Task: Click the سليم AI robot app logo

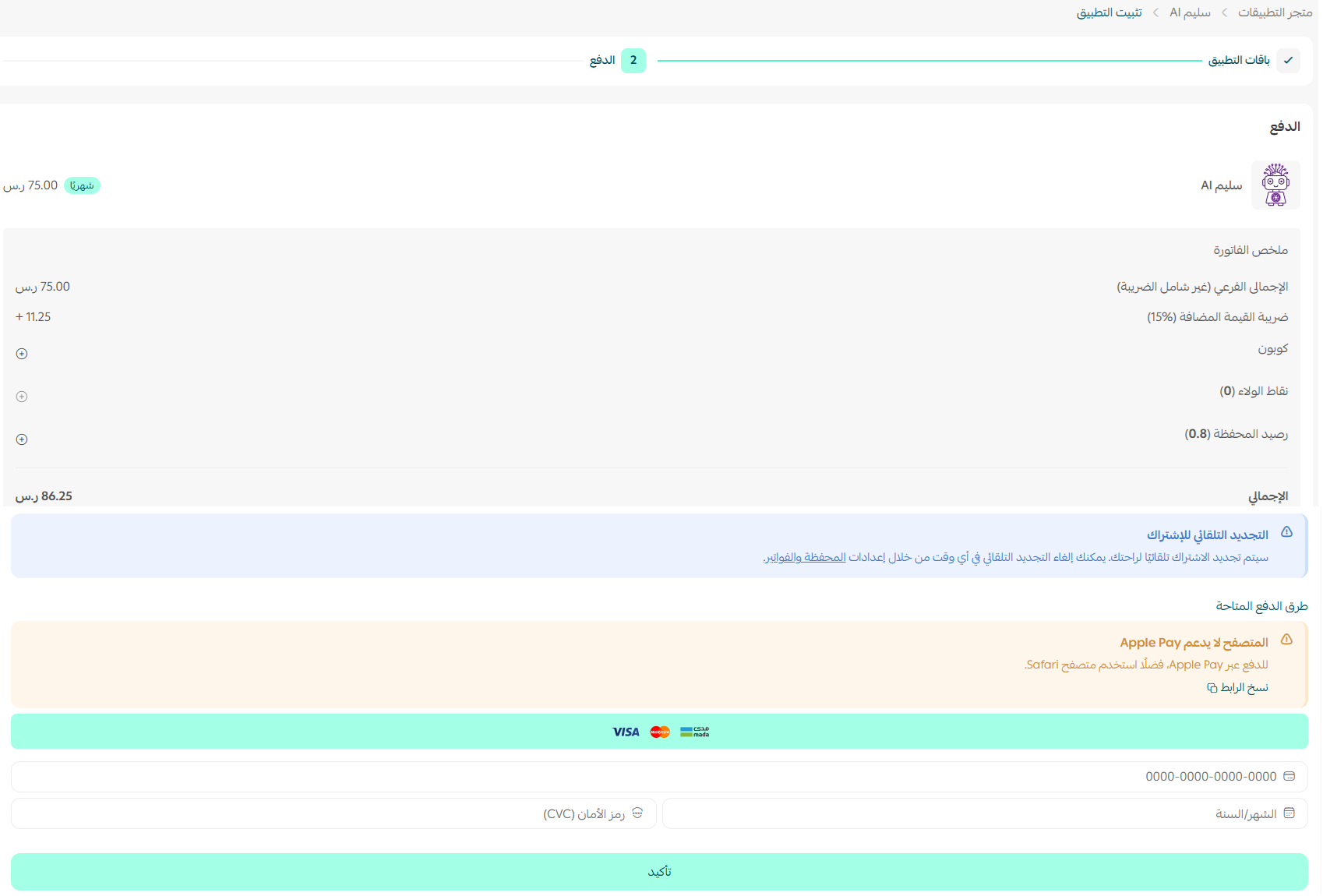Action: point(1275,185)
